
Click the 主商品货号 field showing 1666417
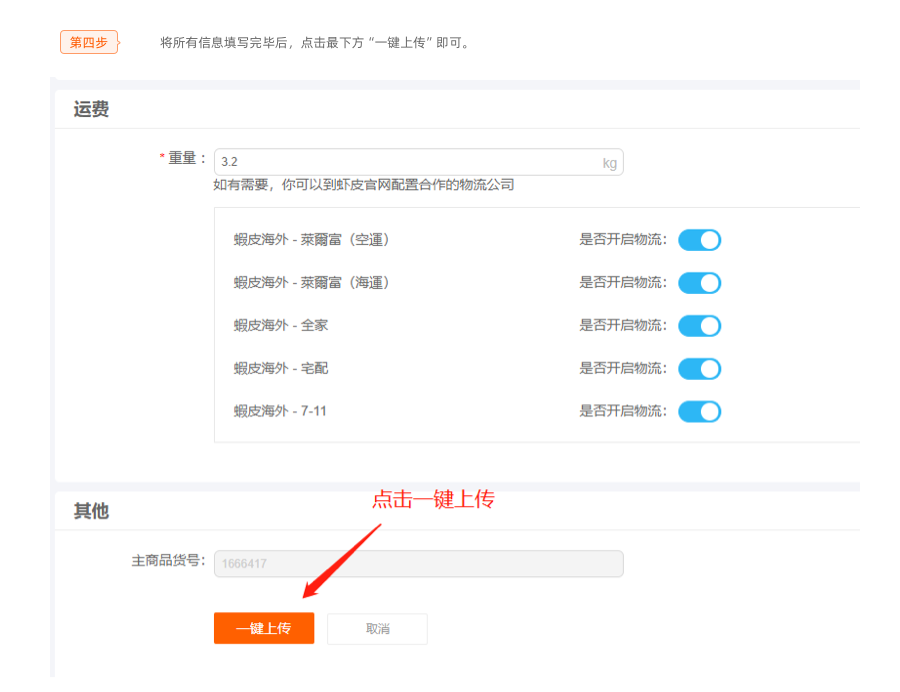pyautogui.click(x=418, y=563)
